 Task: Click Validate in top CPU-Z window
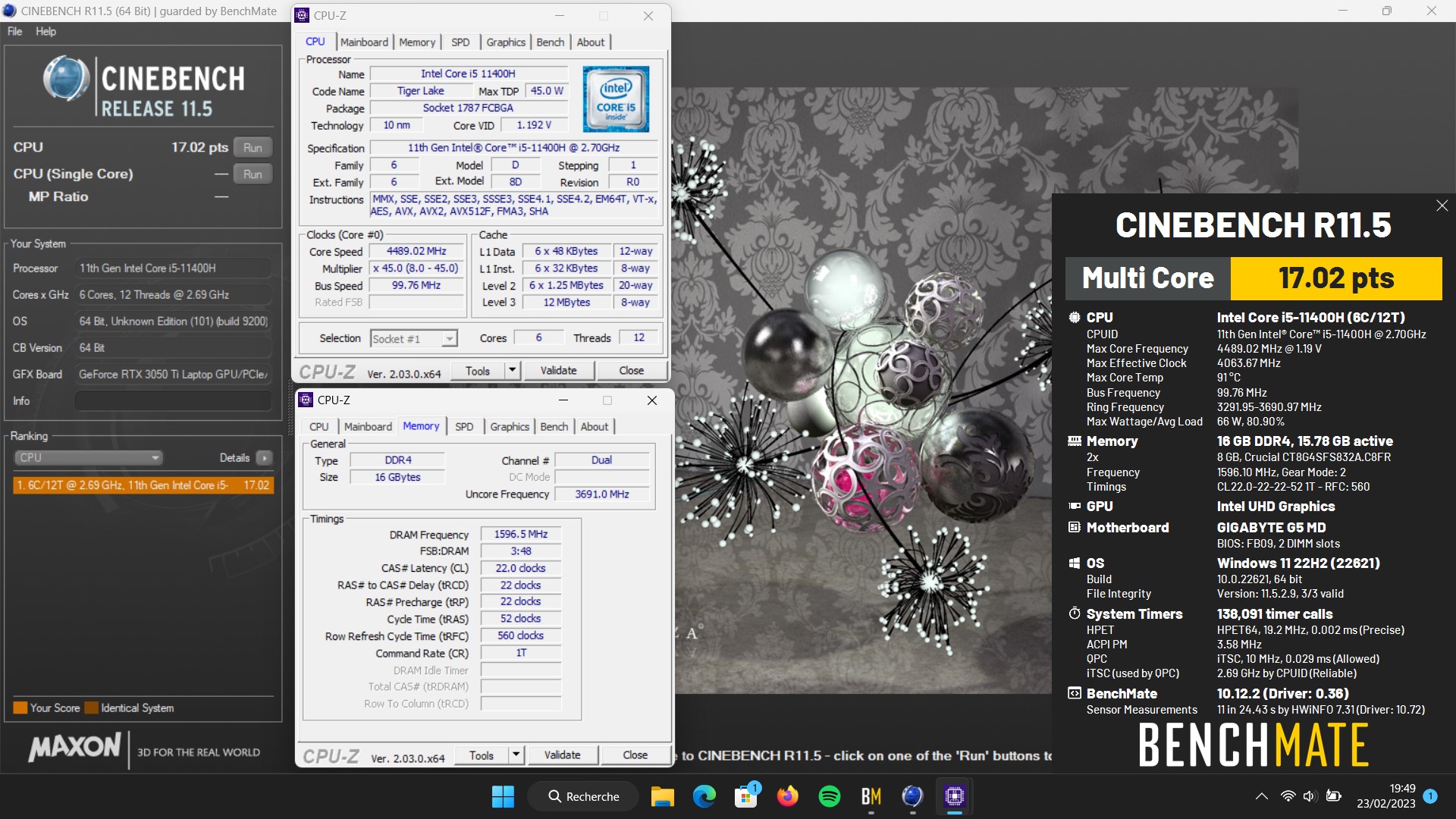558,371
